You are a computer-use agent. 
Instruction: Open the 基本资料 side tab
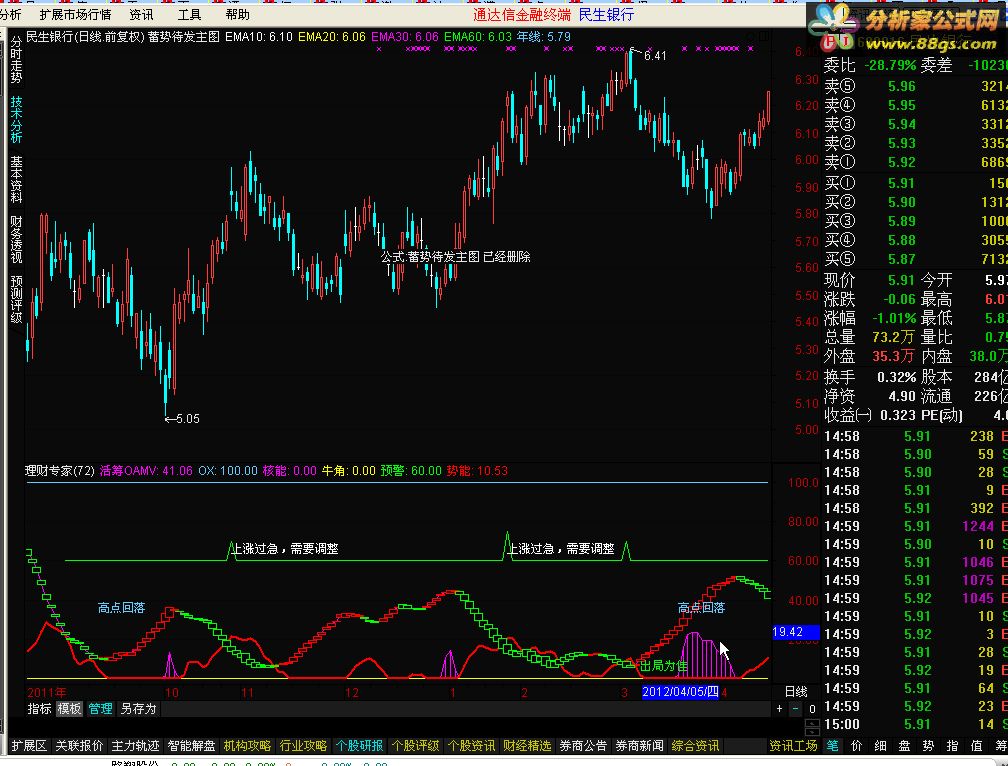pos(16,179)
